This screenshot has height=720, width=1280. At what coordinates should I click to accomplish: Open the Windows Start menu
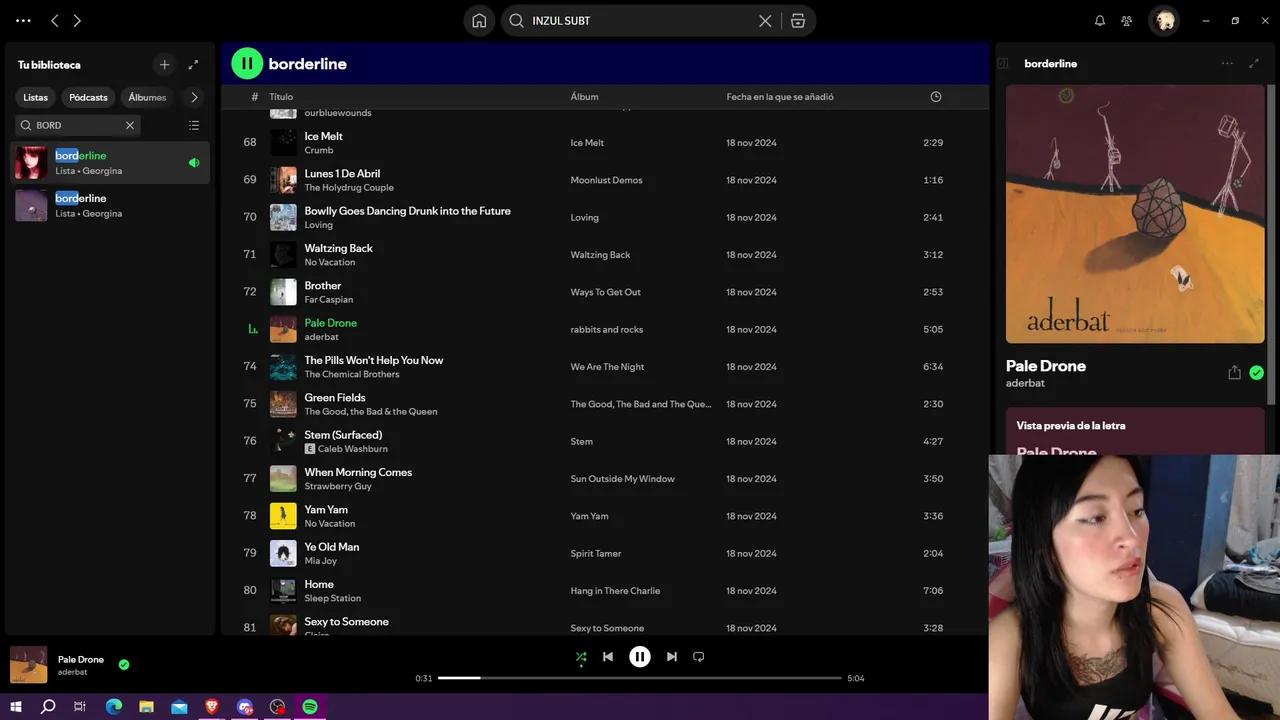coord(16,706)
